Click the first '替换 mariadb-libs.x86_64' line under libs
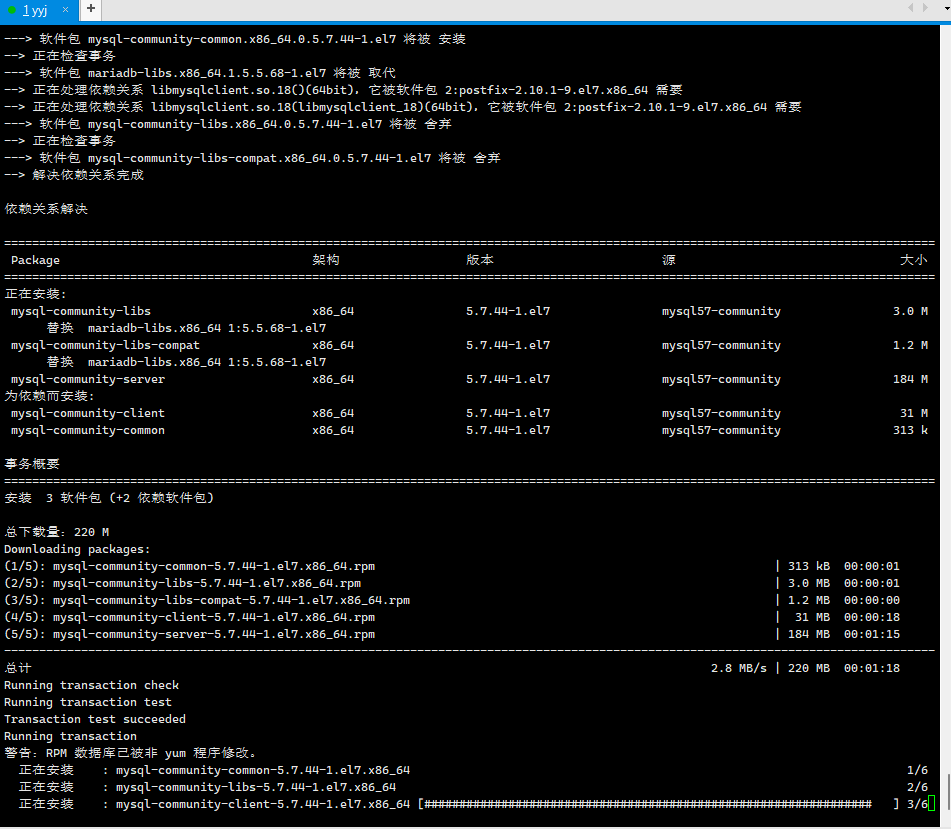Image resolution: width=951 pixels, height=829 pixels. [186, 328]
